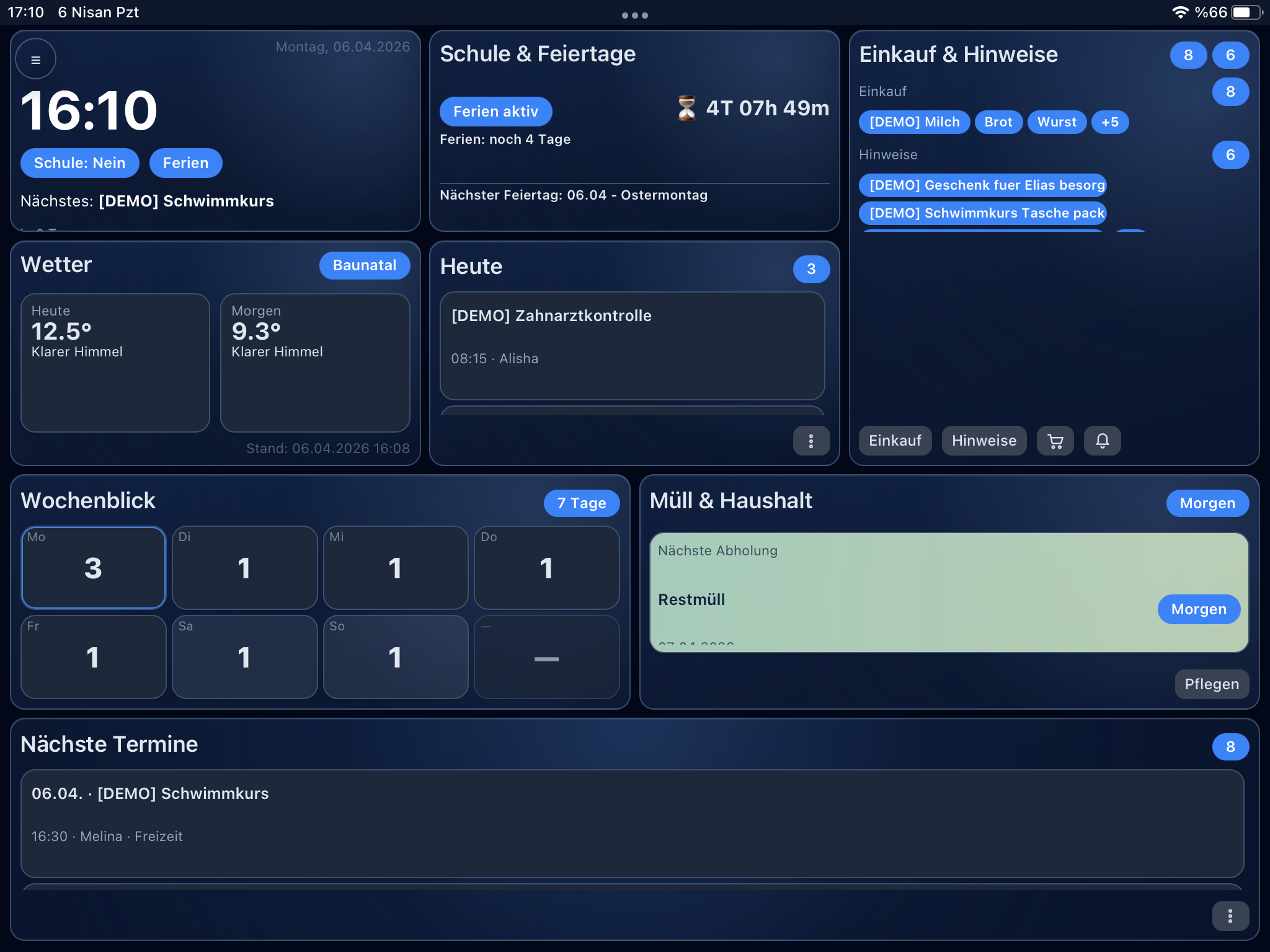Select the Restmüll pickup card

[x=899, y=592]
